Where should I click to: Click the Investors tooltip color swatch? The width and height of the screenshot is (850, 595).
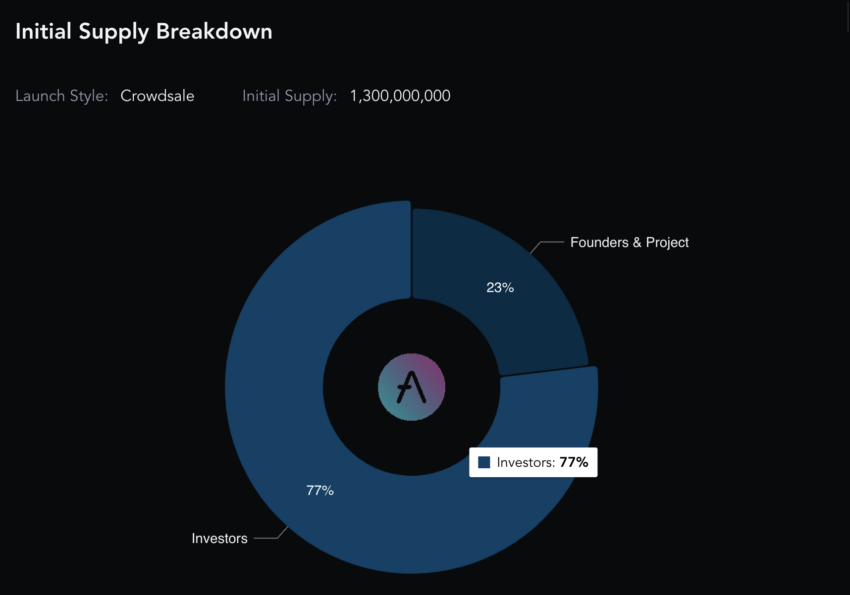(484, 462)
